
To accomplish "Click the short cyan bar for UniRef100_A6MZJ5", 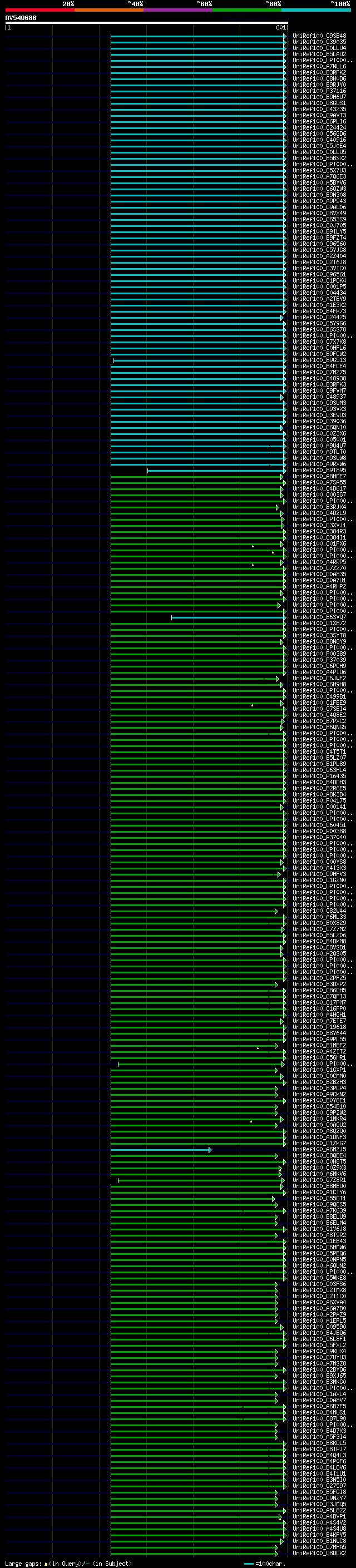I will click(161, 1150).
